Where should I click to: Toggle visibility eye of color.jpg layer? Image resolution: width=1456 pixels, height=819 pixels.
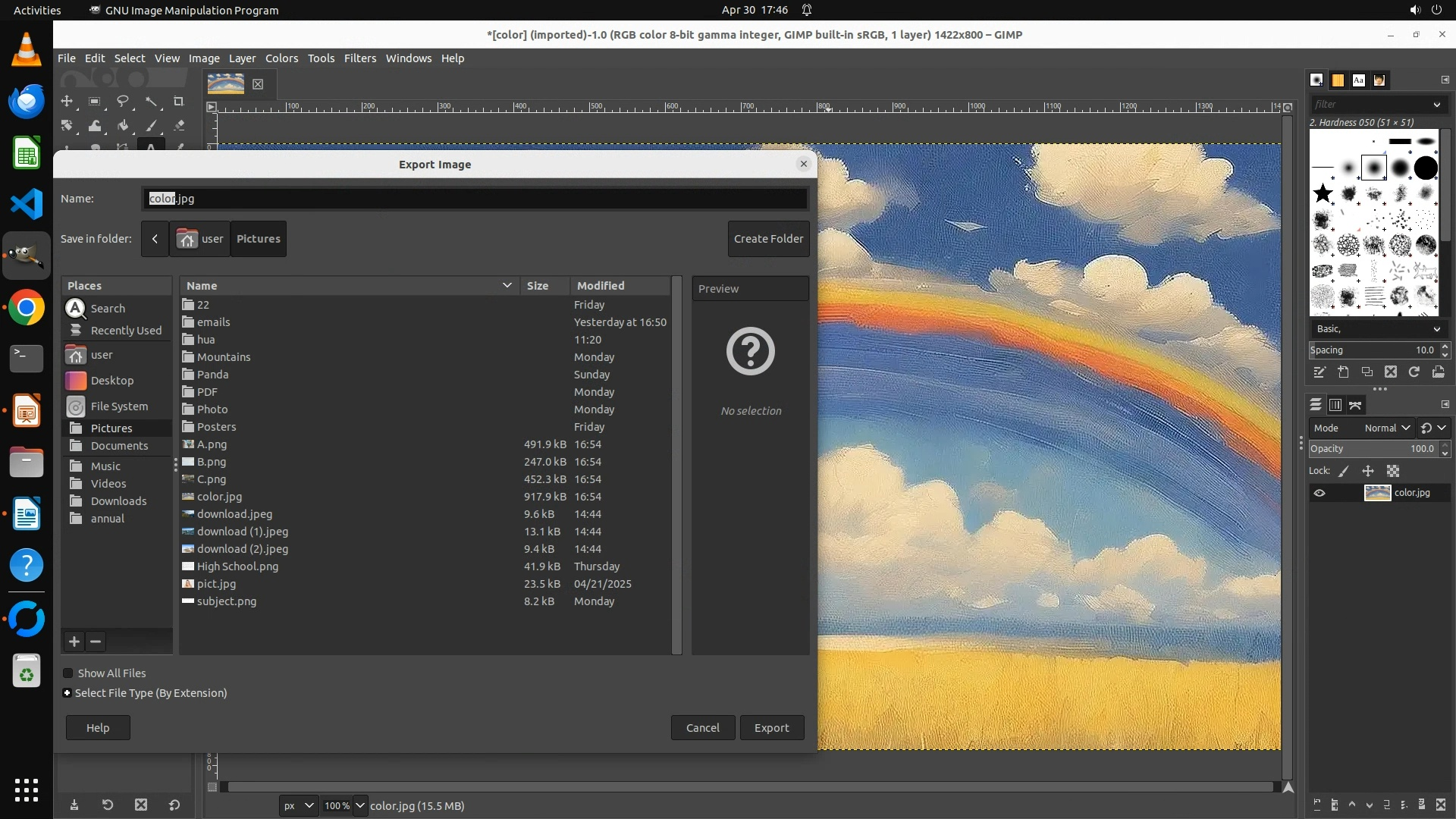(x=1319, y=493)
